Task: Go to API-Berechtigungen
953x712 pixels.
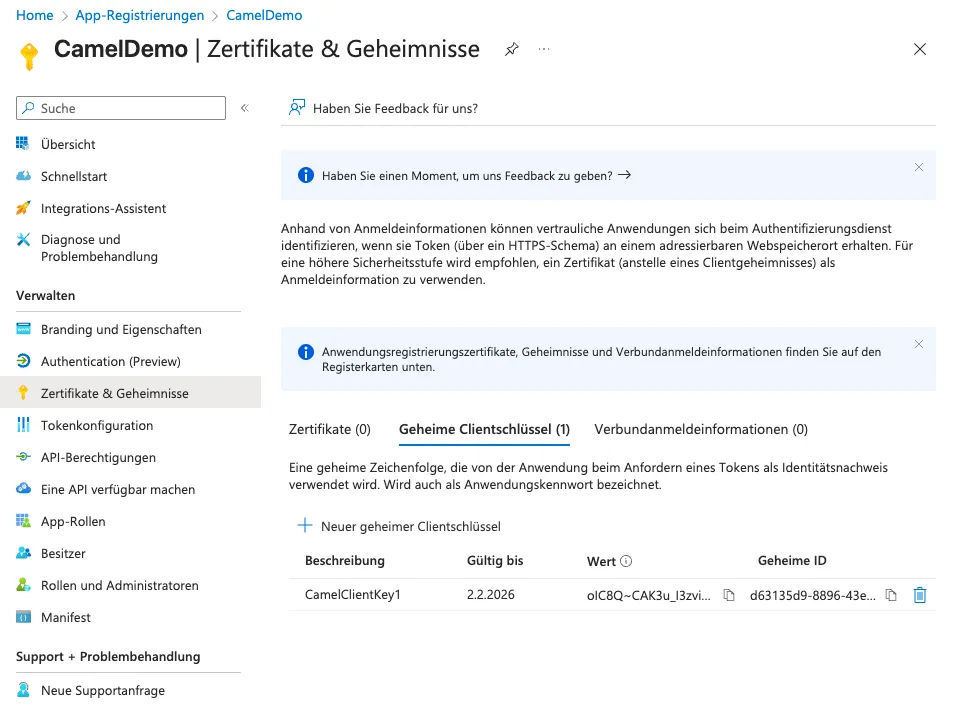Action: [98, 457]
